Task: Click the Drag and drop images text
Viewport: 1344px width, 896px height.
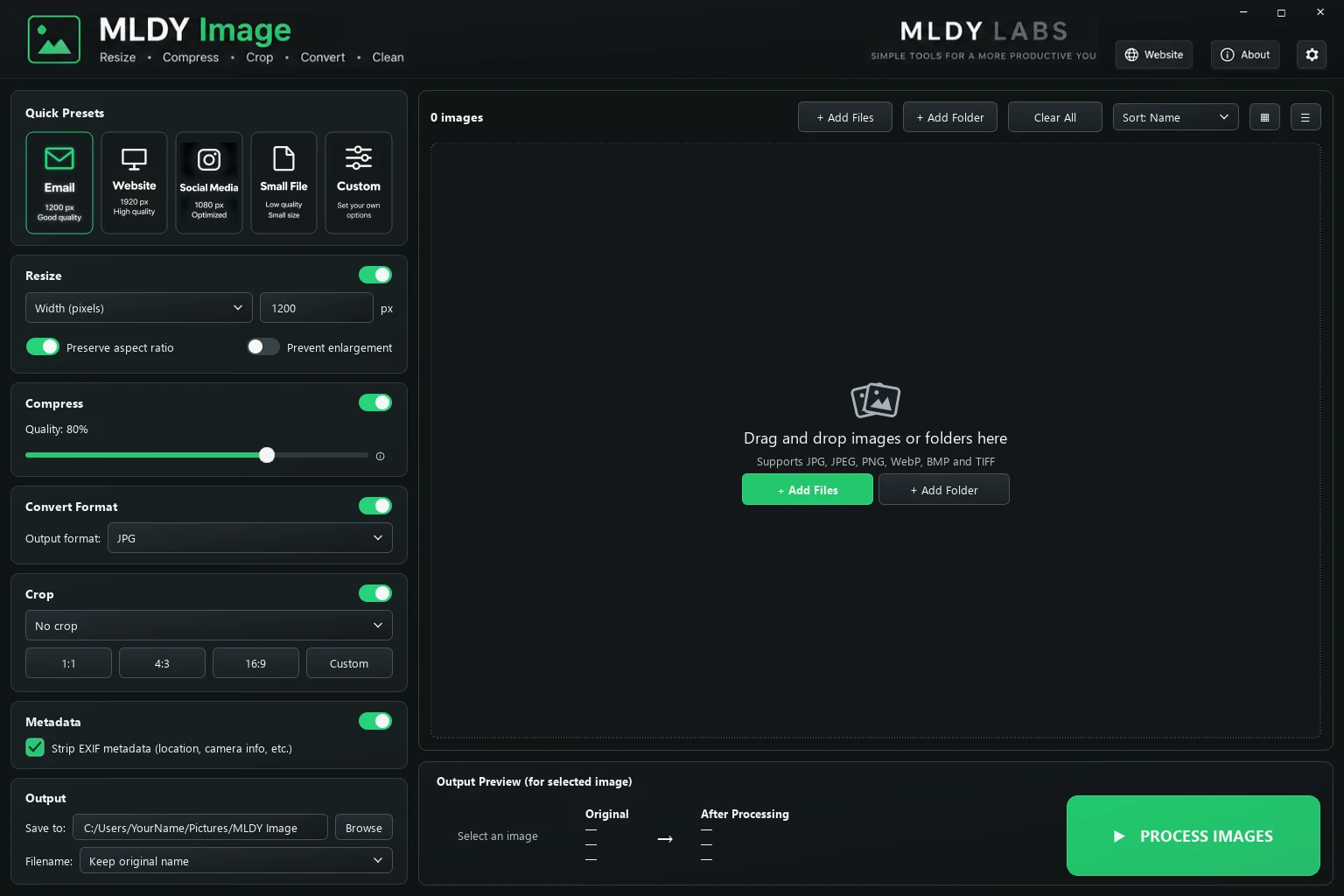Action: pyautogui.click(x=875, y=437)
